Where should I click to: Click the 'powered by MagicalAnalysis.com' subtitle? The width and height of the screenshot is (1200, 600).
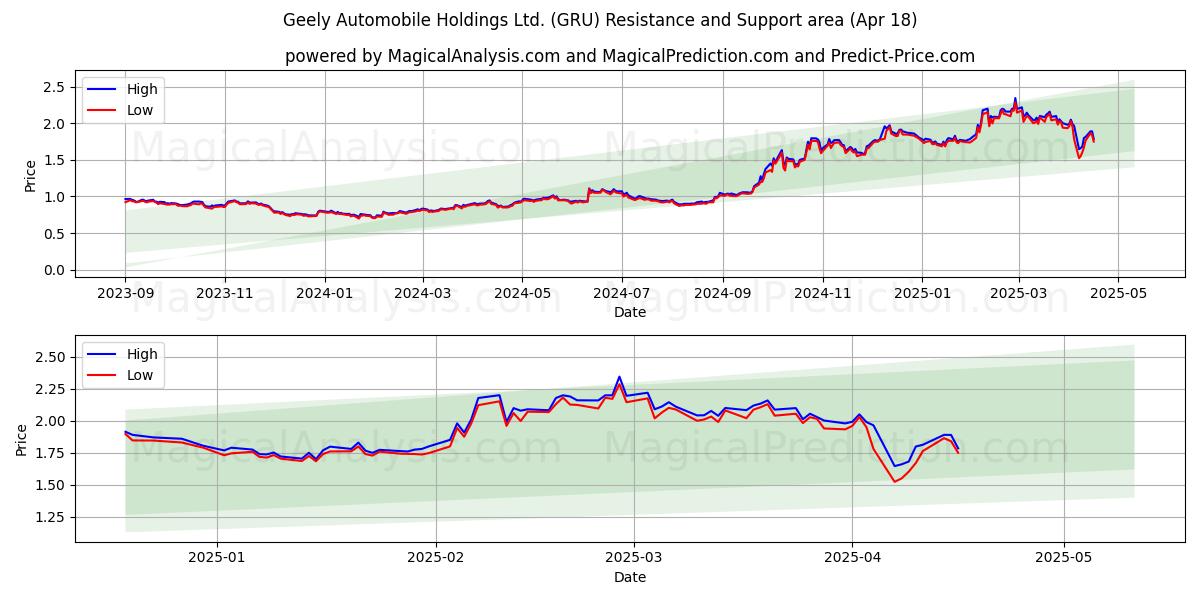point(629,56)
